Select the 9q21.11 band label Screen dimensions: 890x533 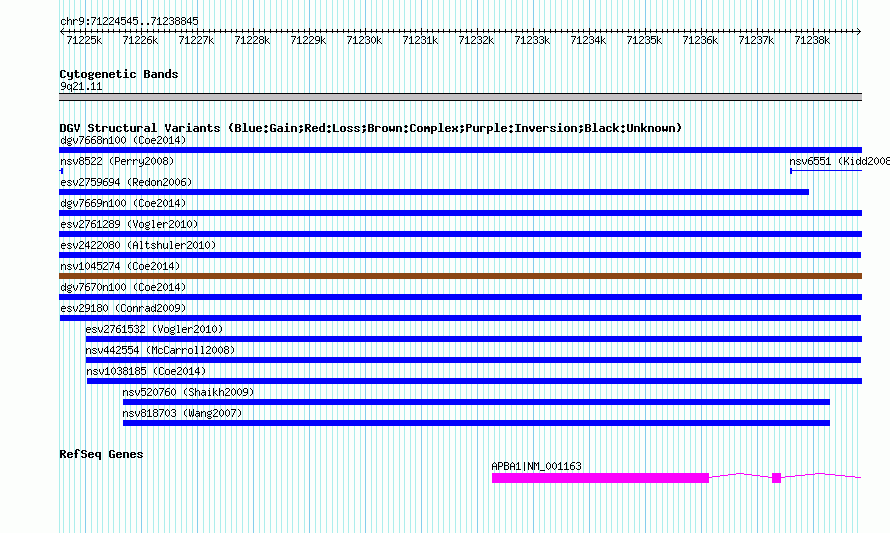click(x=81, y=86)
